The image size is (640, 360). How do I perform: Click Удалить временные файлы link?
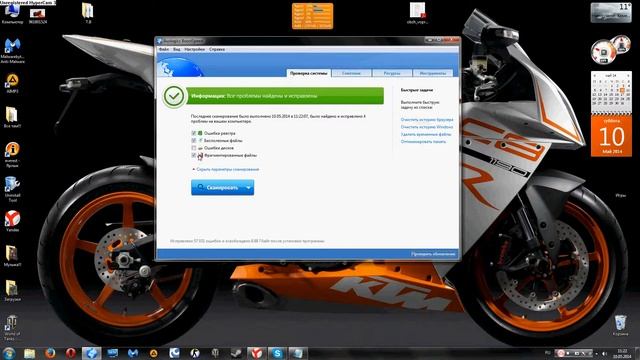(x=426, y=134)
